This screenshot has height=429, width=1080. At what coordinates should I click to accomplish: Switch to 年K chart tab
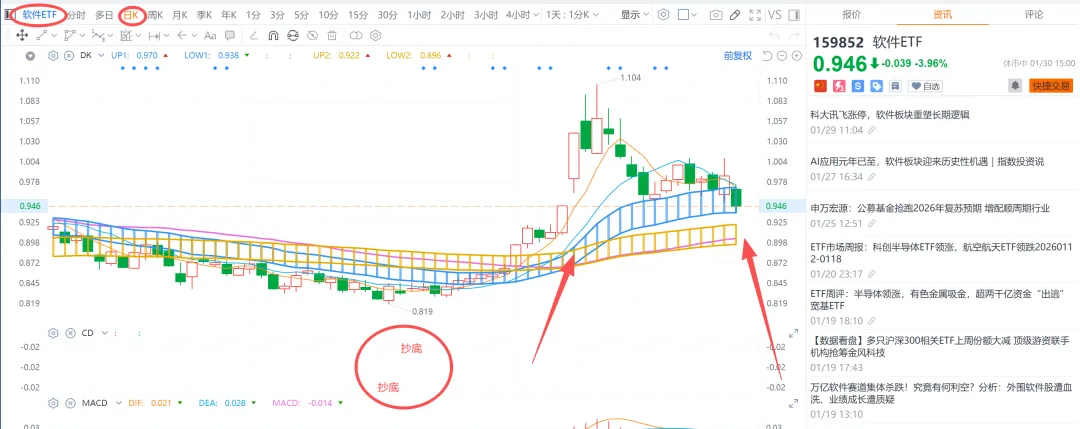coord(229,14)
